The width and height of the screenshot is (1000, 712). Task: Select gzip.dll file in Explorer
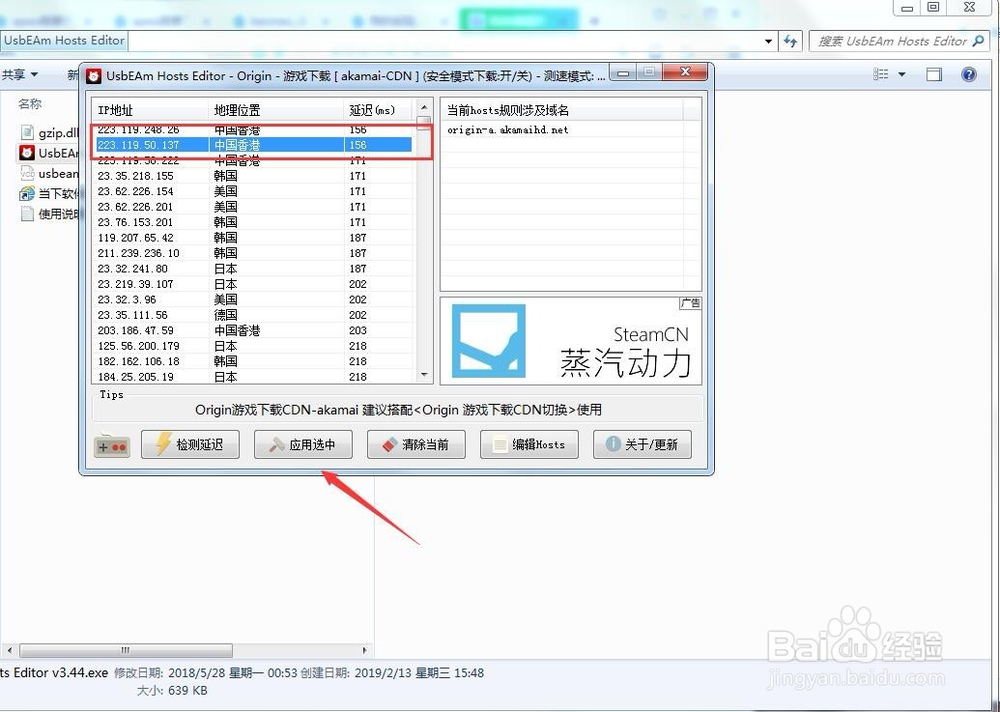pos(50,133)
